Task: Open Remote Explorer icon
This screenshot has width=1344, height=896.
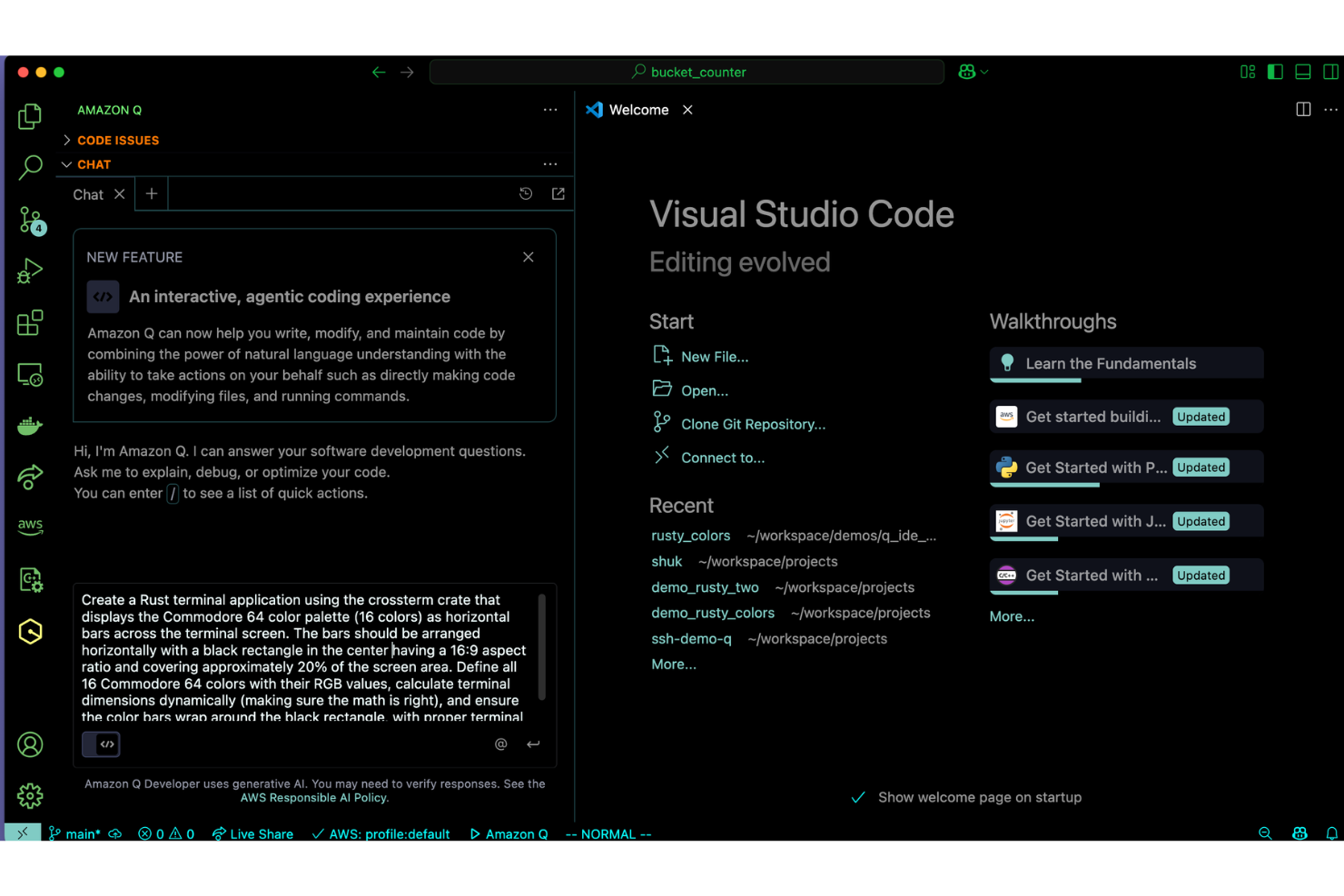Action: point(30,374)
